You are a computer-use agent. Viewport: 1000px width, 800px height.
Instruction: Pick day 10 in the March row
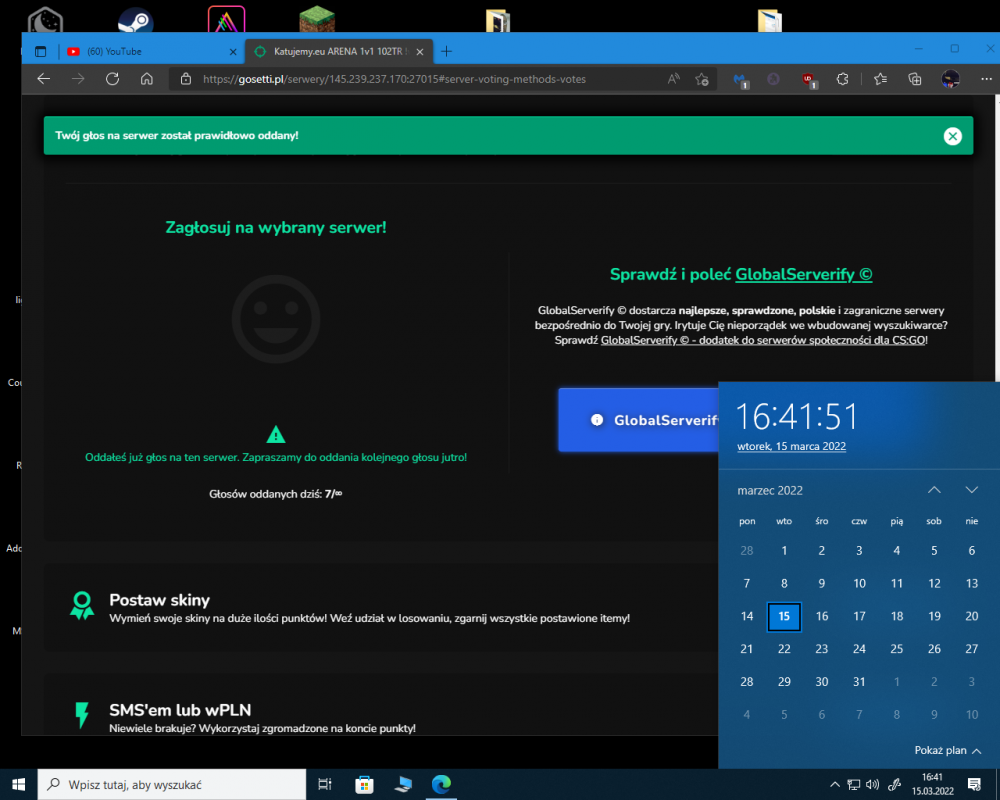[859, 583]
